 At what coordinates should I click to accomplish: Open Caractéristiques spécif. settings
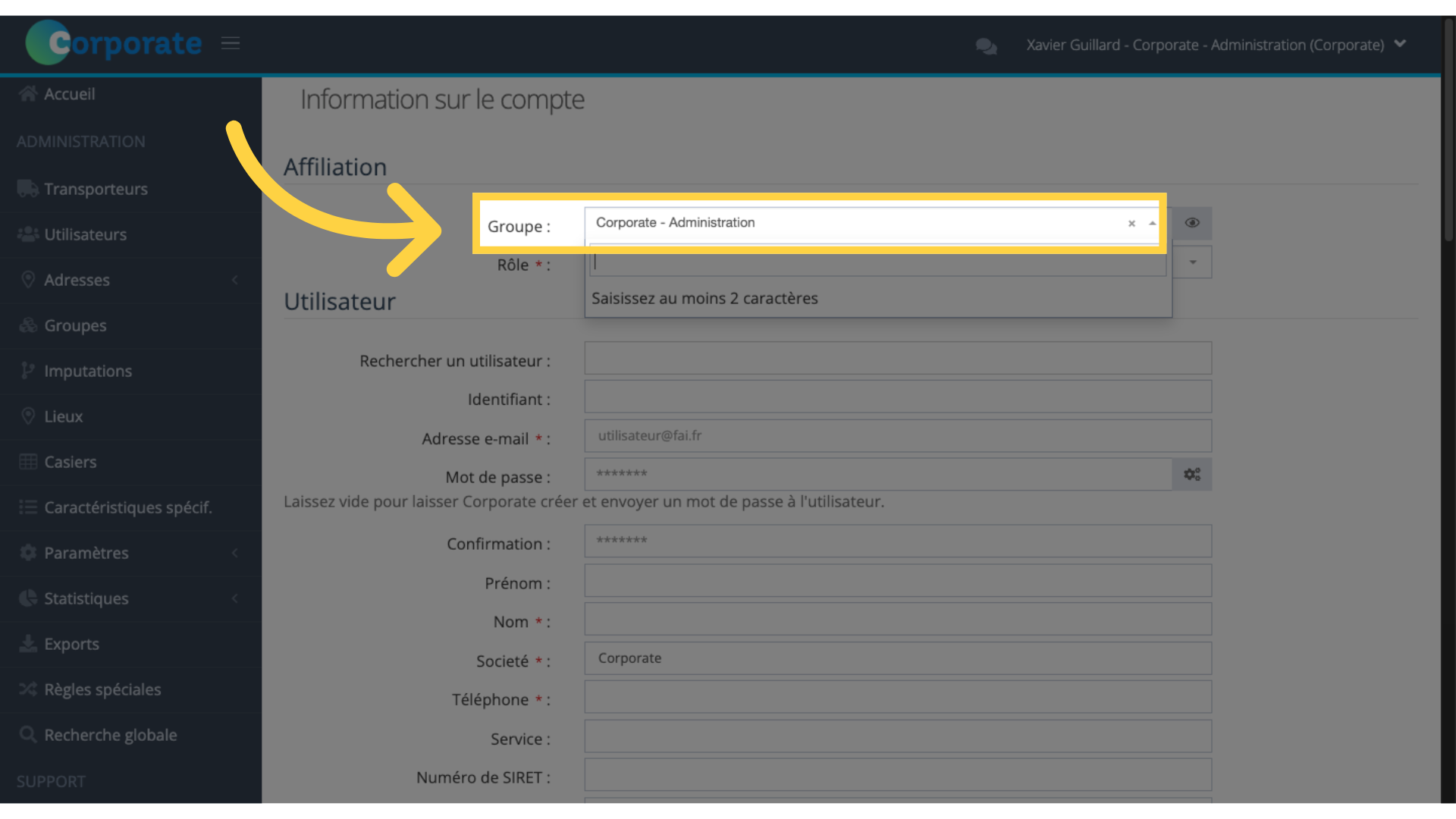coord(128,507)
